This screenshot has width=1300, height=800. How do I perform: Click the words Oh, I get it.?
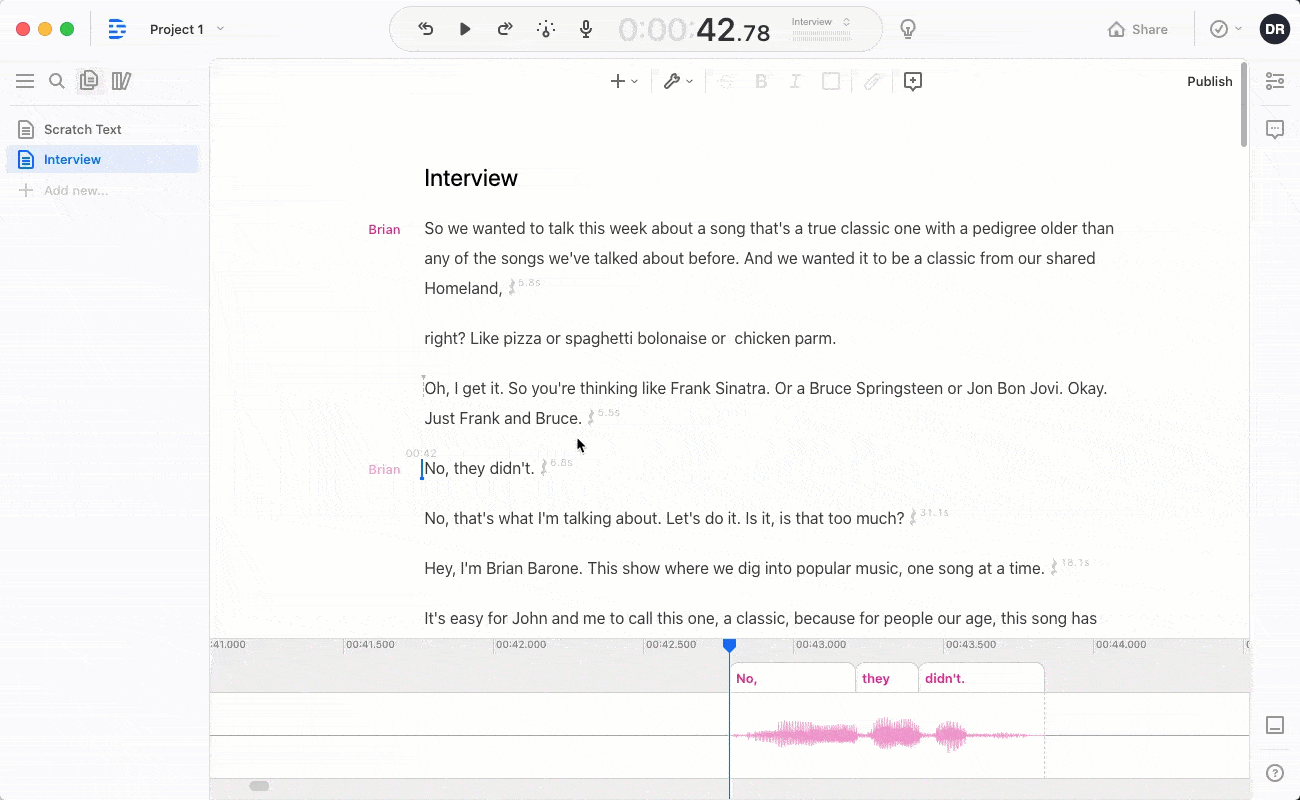[x=464, y=389]
